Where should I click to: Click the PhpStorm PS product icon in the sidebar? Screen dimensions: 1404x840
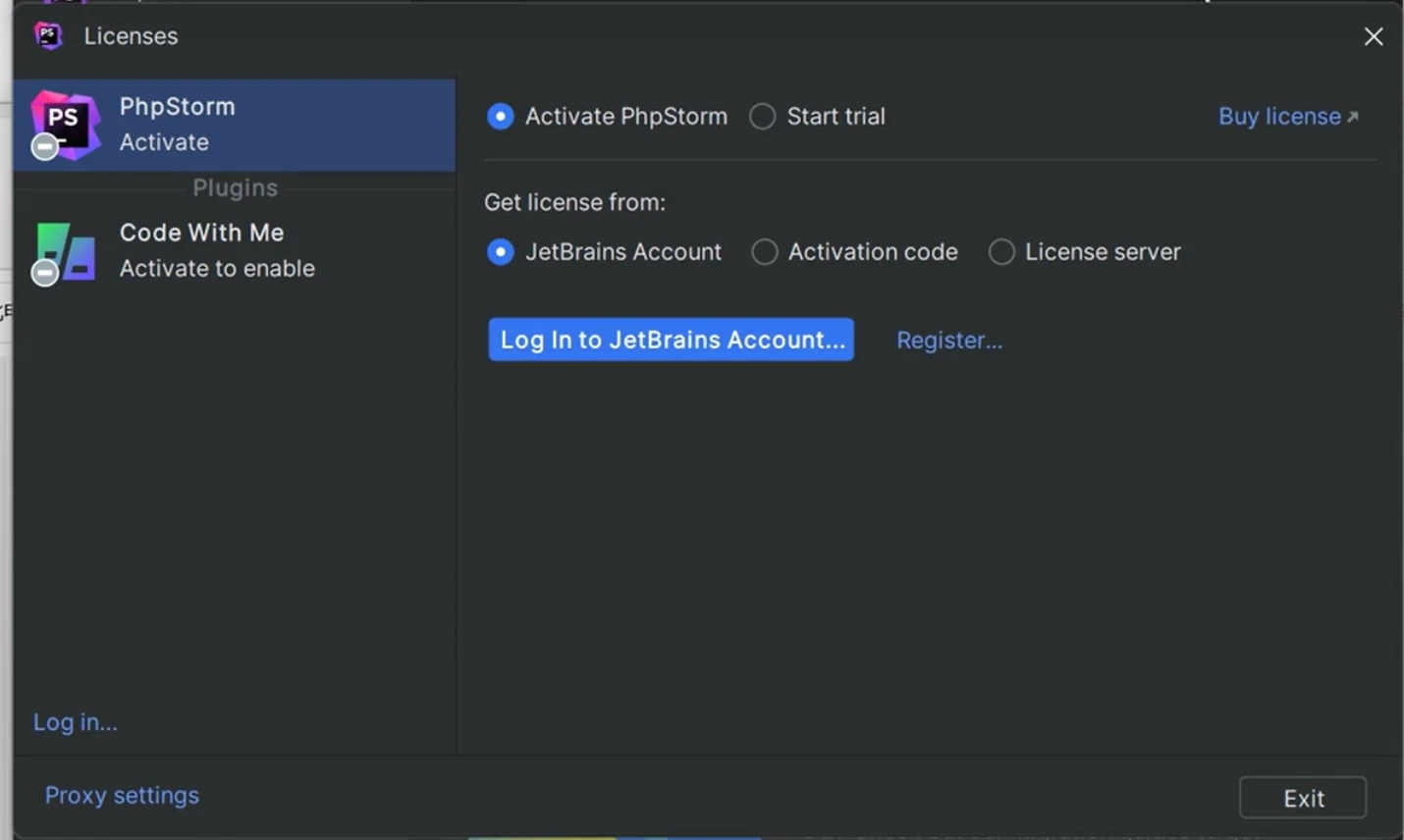pyautogui.click(x=65, y=126)
